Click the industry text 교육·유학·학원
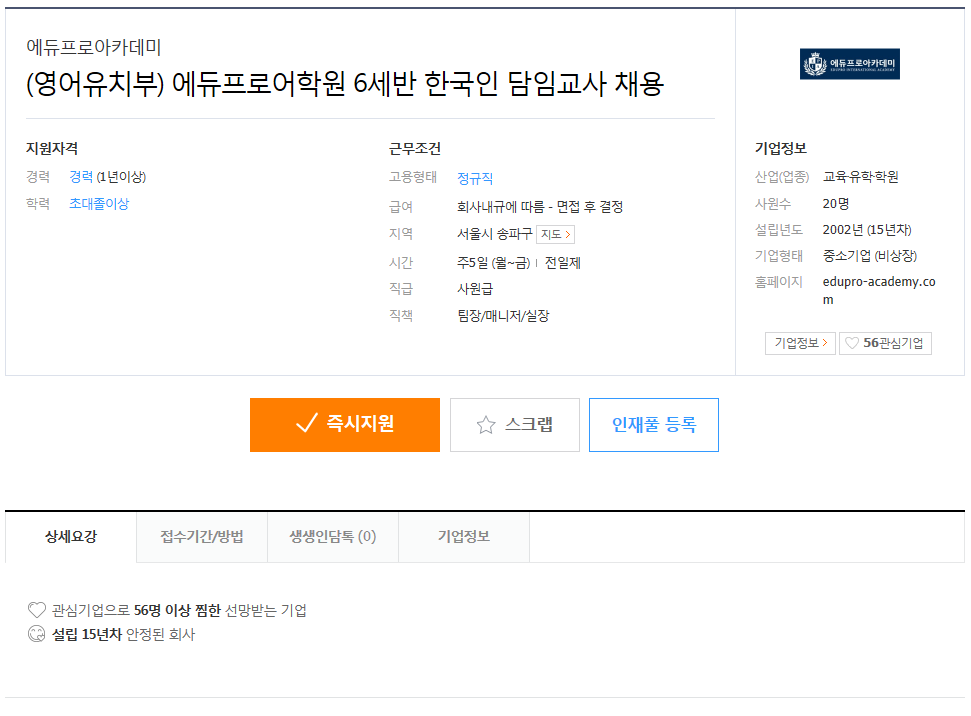 860,177
